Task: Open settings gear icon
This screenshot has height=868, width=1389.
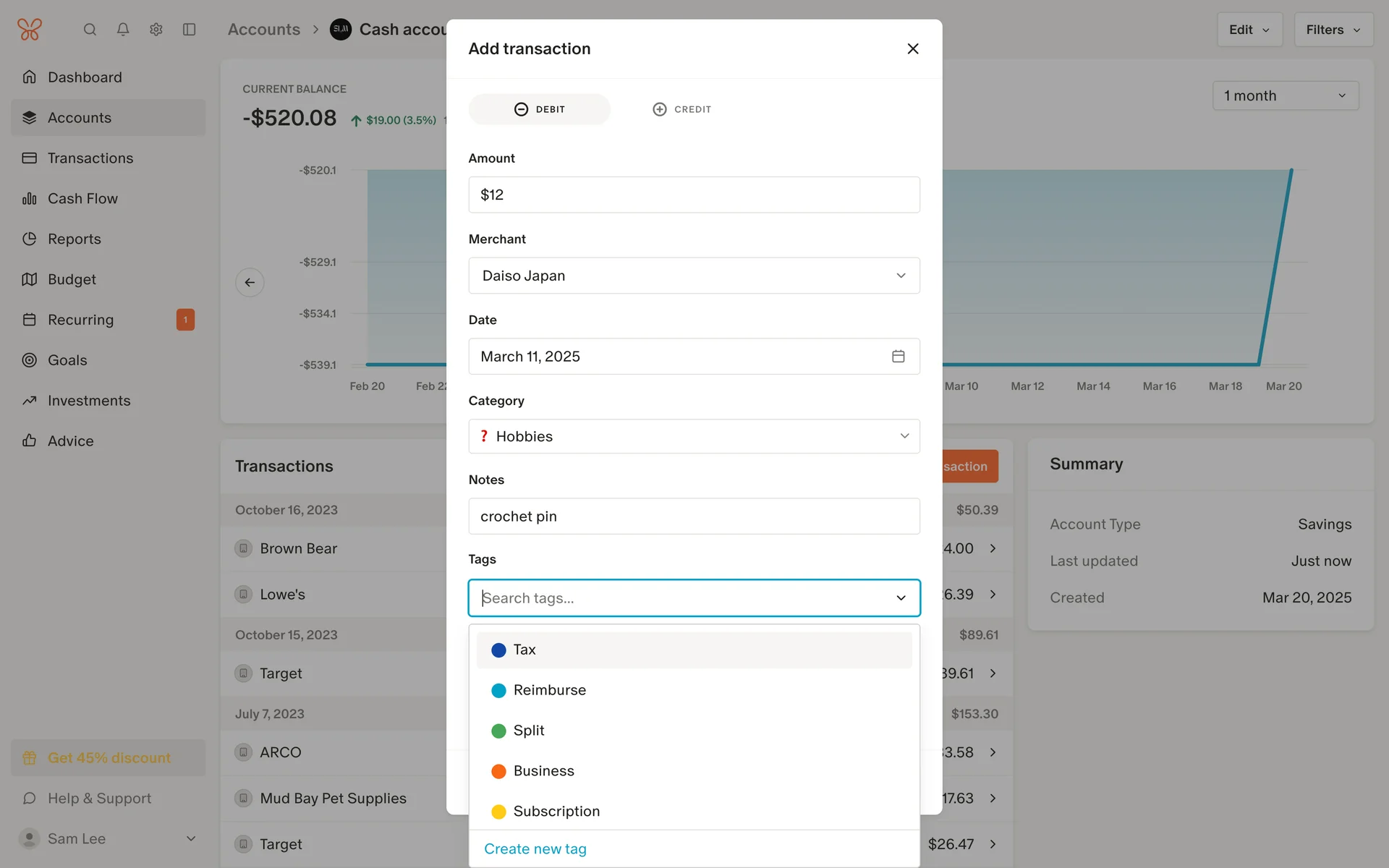Action: [156, 30]
